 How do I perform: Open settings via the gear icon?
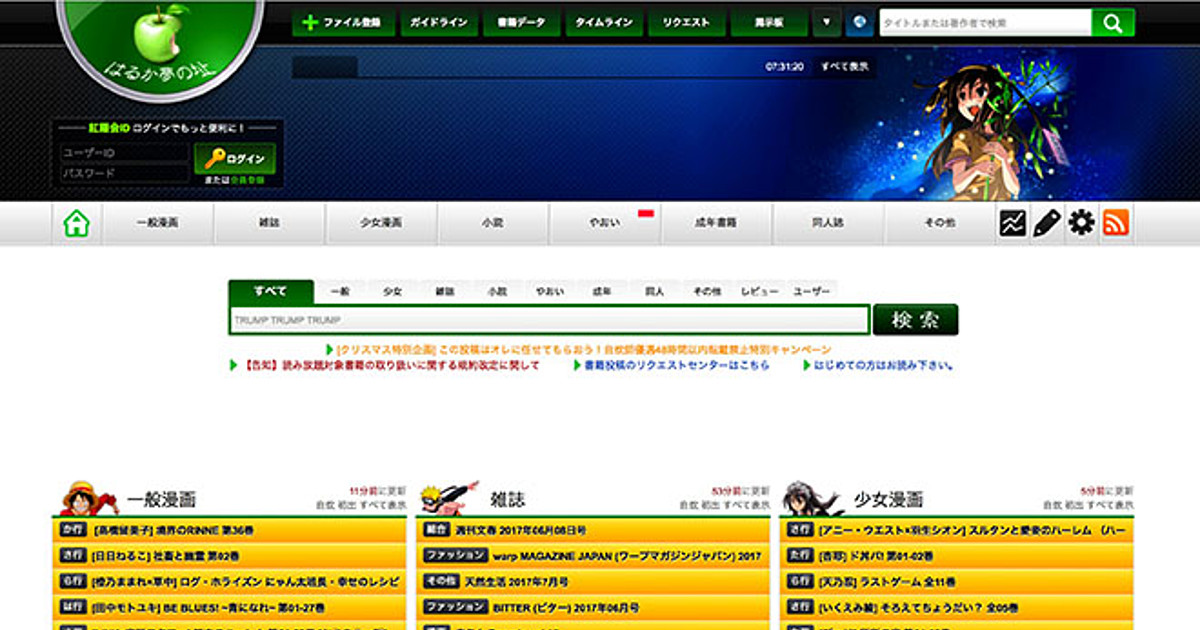1081,223
